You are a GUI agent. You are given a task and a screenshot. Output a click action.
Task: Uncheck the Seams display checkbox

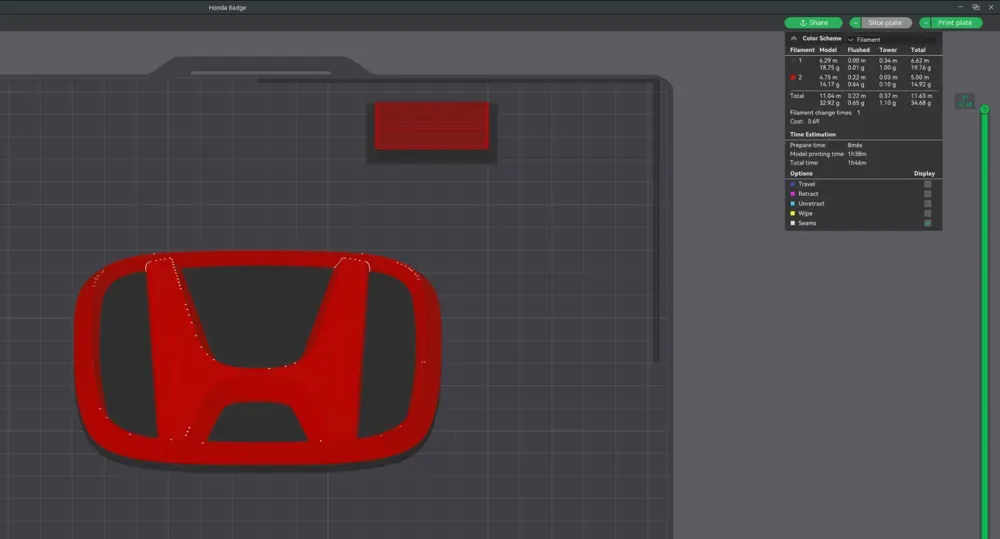tap(928, 223)
